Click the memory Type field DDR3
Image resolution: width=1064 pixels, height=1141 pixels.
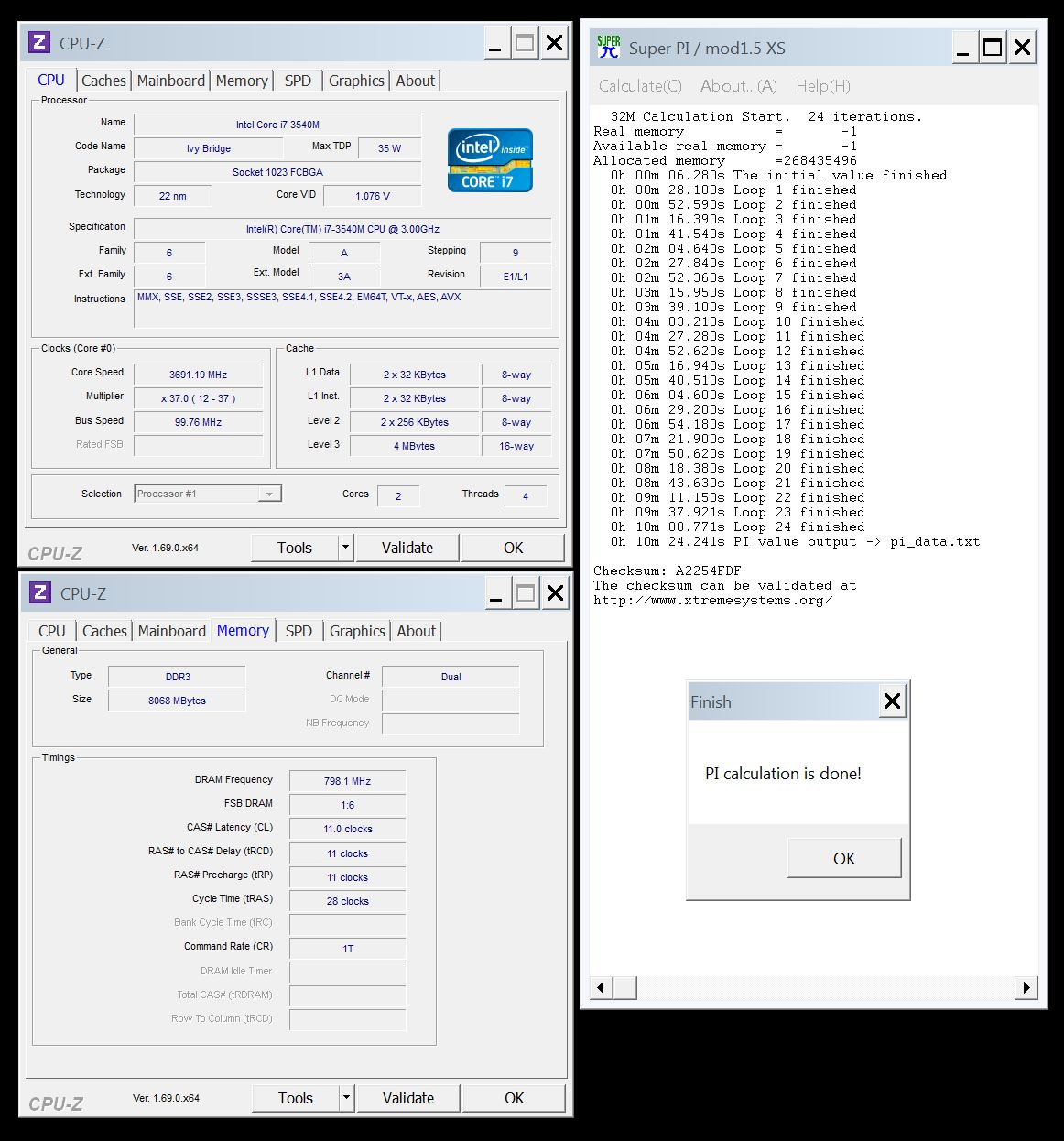[x=178, y=677]
